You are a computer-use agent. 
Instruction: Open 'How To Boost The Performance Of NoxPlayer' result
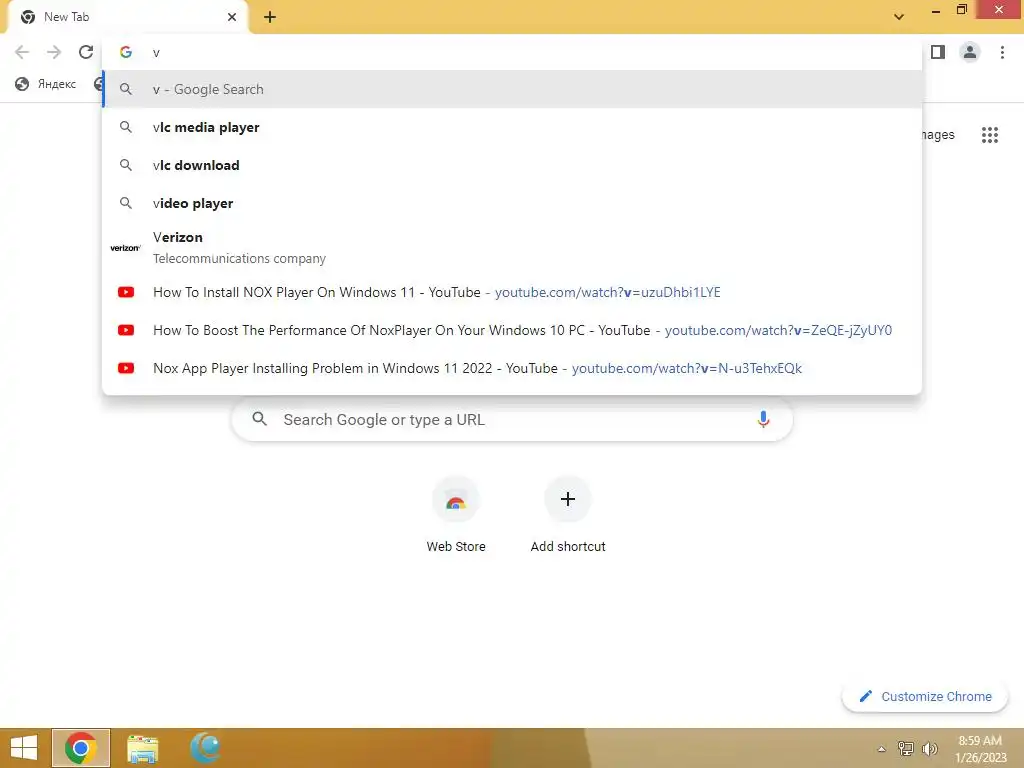tap(513, 330)
